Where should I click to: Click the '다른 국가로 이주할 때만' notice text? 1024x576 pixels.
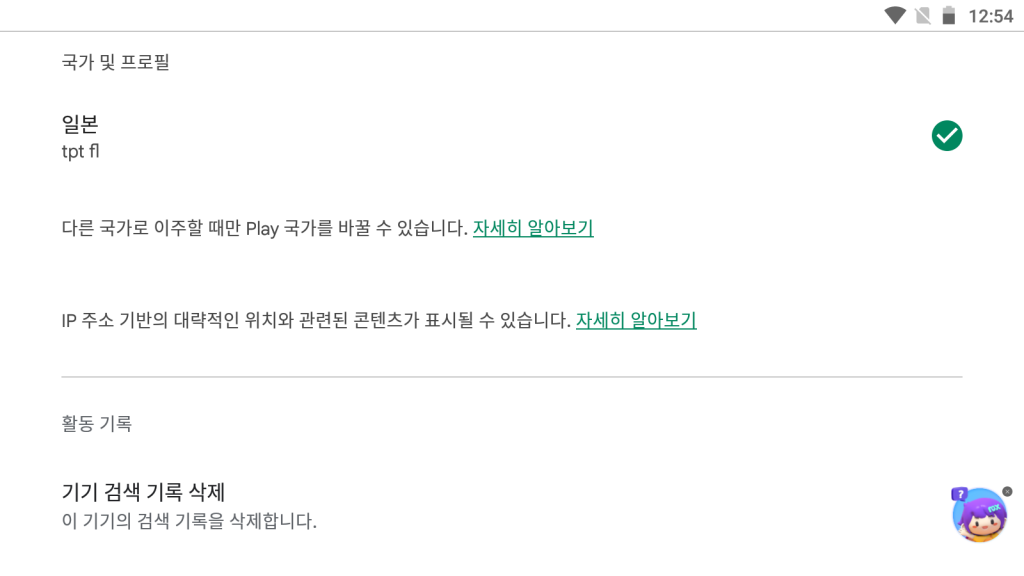click(264, 228)
